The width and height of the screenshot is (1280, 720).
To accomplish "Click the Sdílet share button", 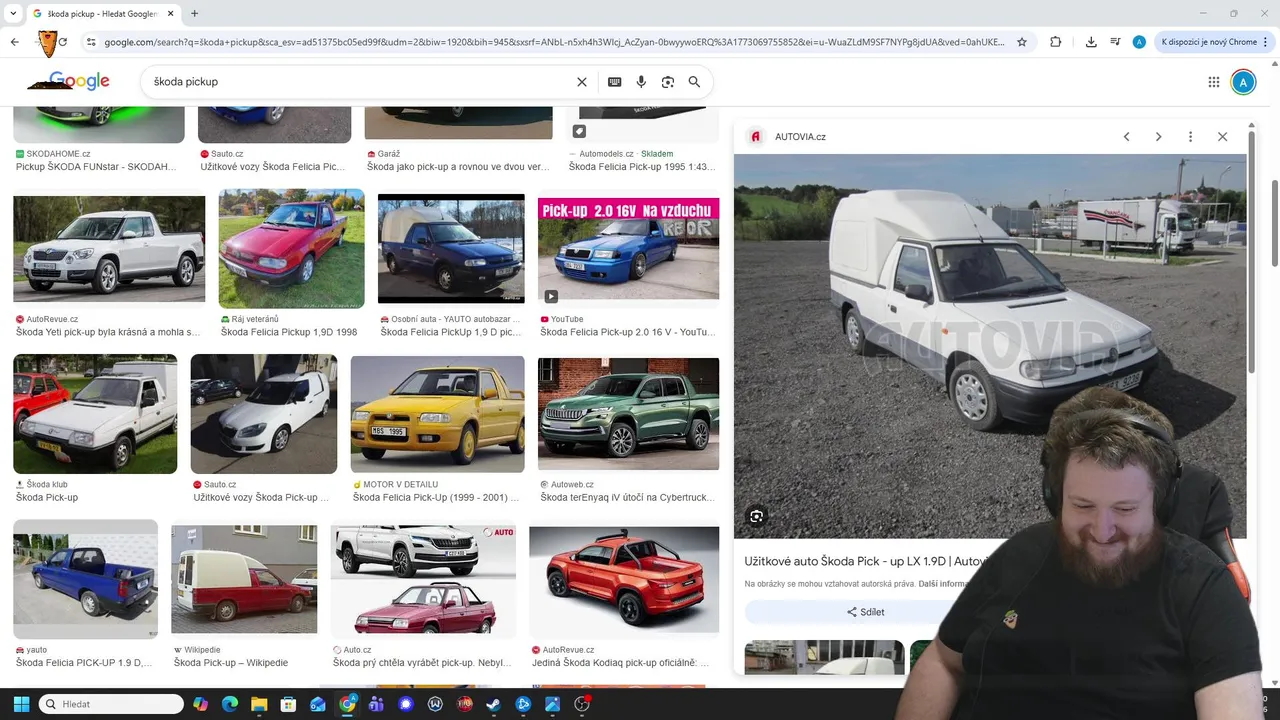I will tap(866, 612).
